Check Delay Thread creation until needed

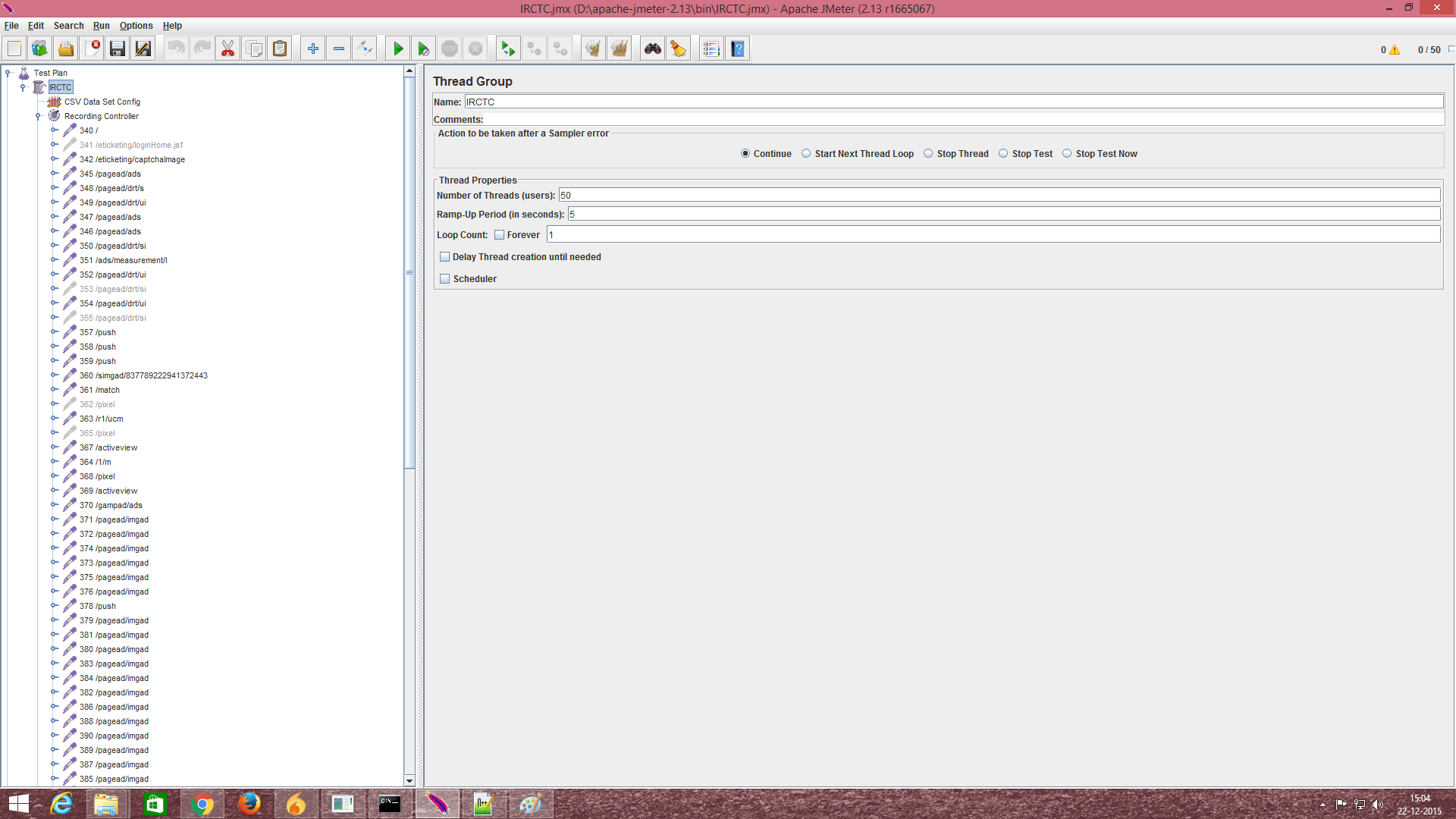444,256
